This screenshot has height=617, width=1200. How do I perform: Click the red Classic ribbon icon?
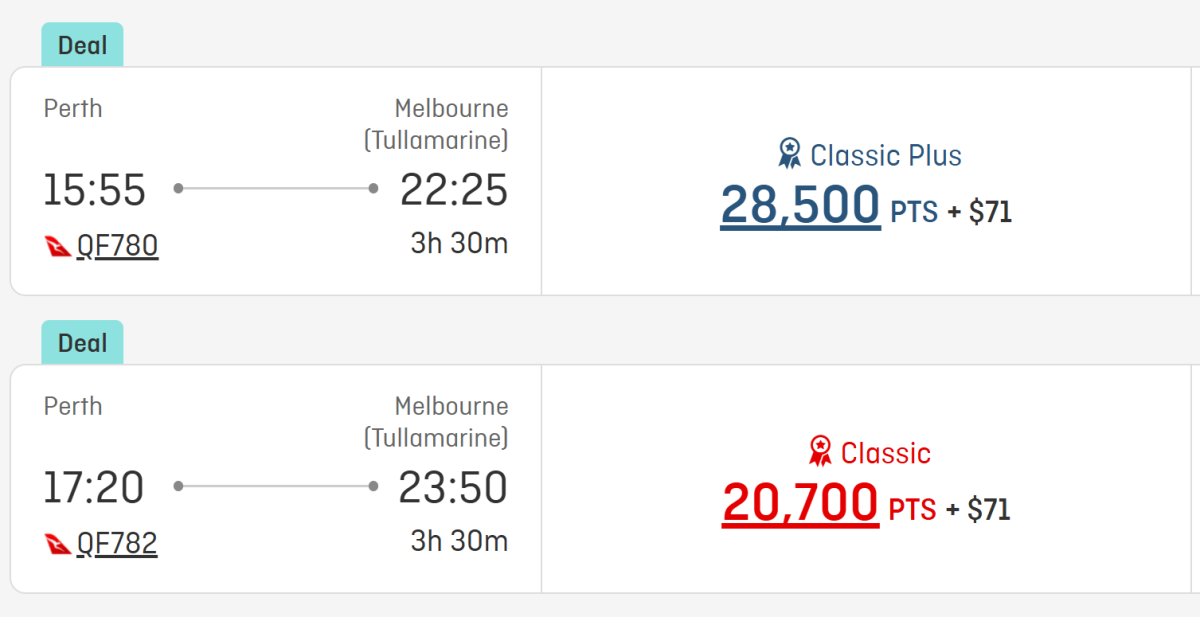pos(820,452)
